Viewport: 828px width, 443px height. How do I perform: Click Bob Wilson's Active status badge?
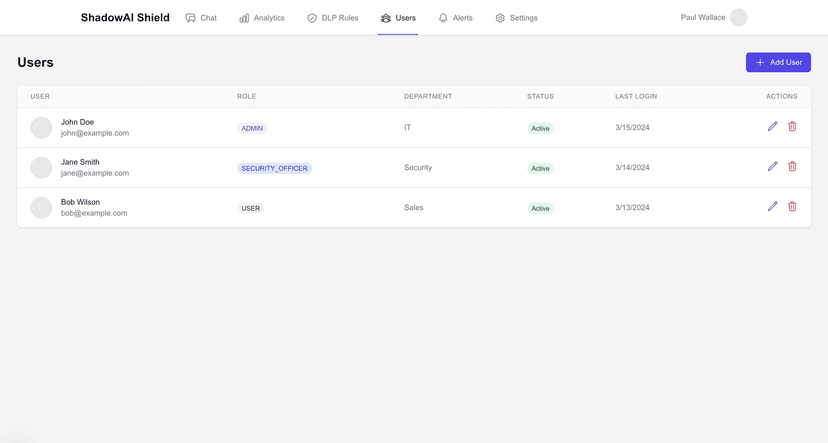coord(540,208)
